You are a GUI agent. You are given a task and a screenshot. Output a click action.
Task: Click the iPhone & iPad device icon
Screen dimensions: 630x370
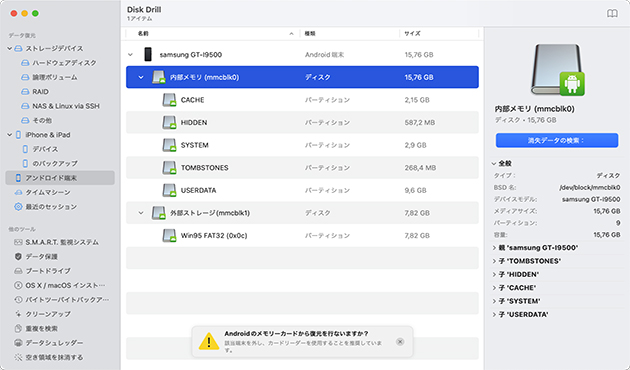18,135
